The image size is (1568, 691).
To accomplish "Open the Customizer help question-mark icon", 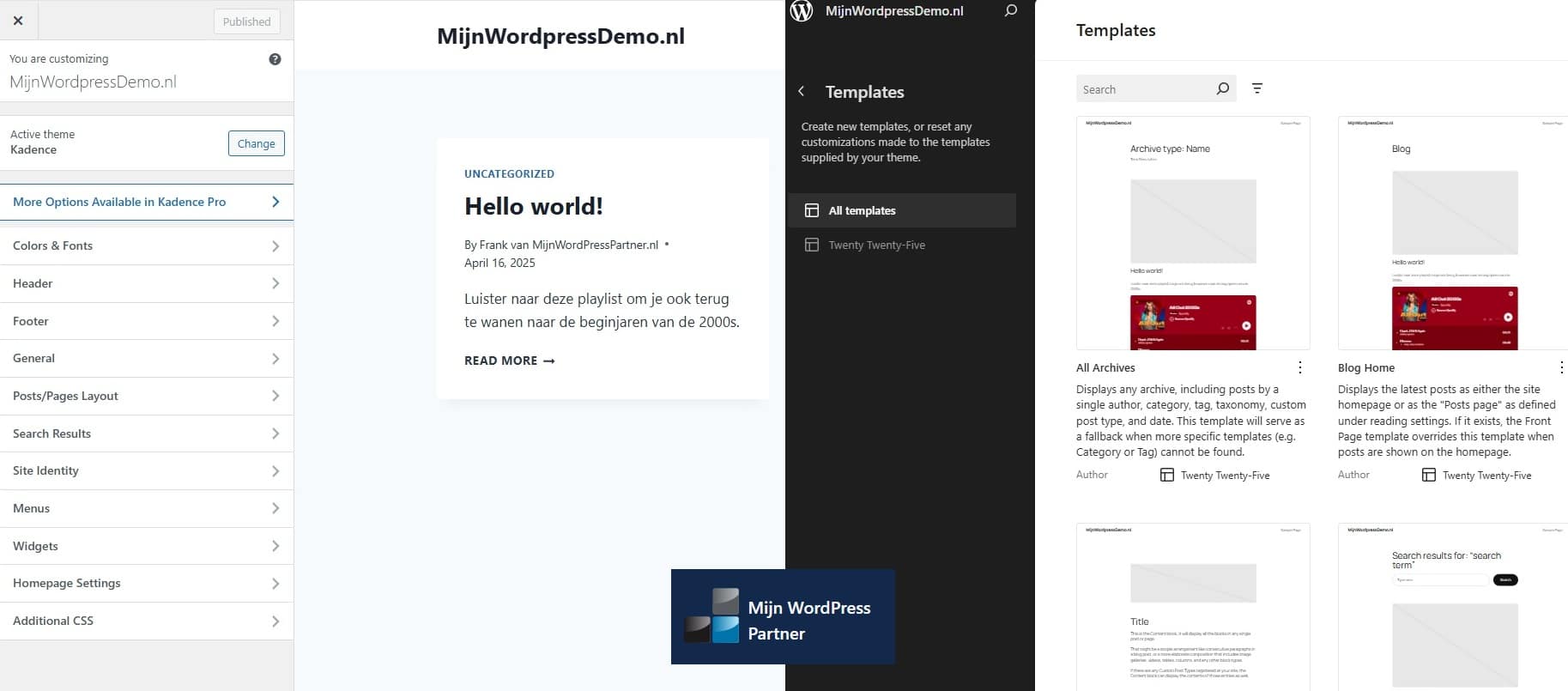I will [275, 59].
